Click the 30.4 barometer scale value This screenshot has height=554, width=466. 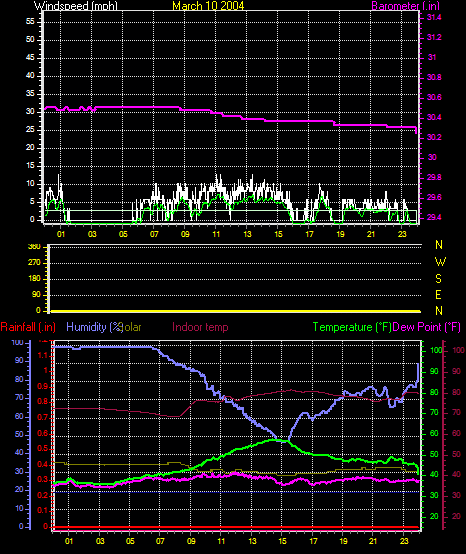(434, 117)
